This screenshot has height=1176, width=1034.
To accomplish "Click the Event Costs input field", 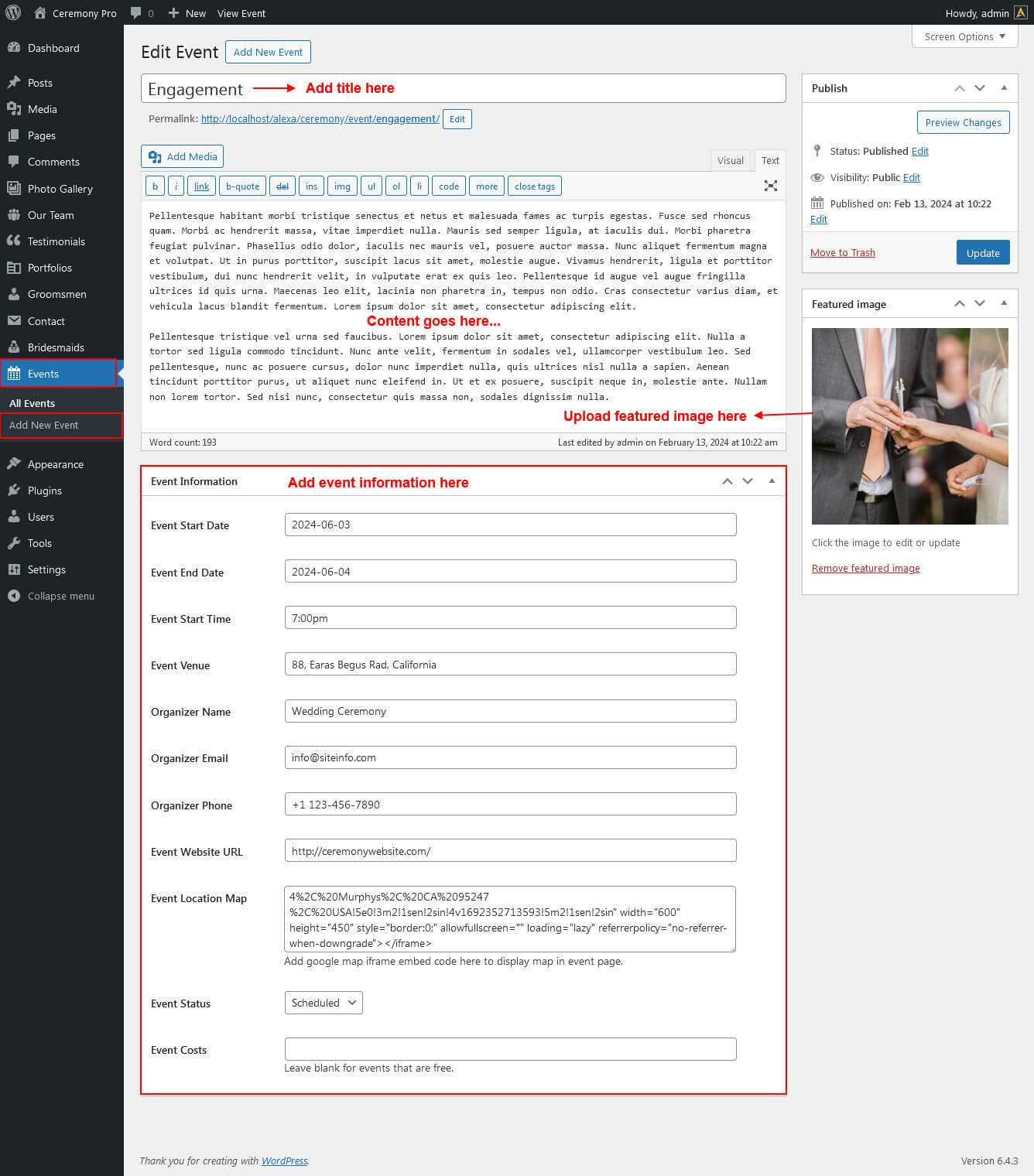I will click(x=511, y=1049).
